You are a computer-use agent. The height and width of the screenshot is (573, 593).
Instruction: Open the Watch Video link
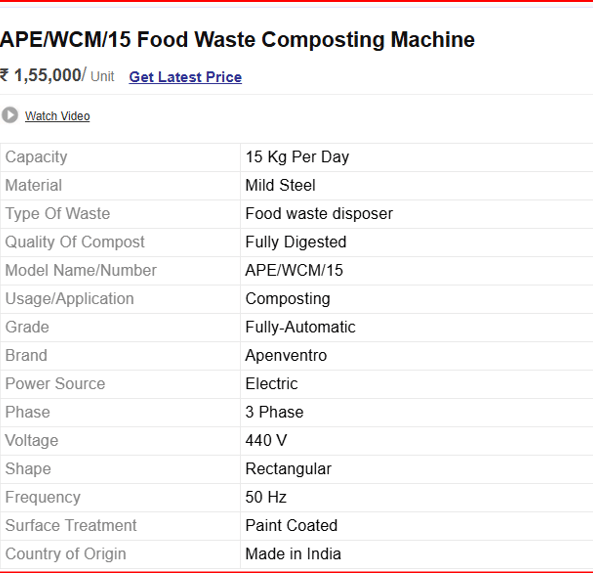[57, 116]
